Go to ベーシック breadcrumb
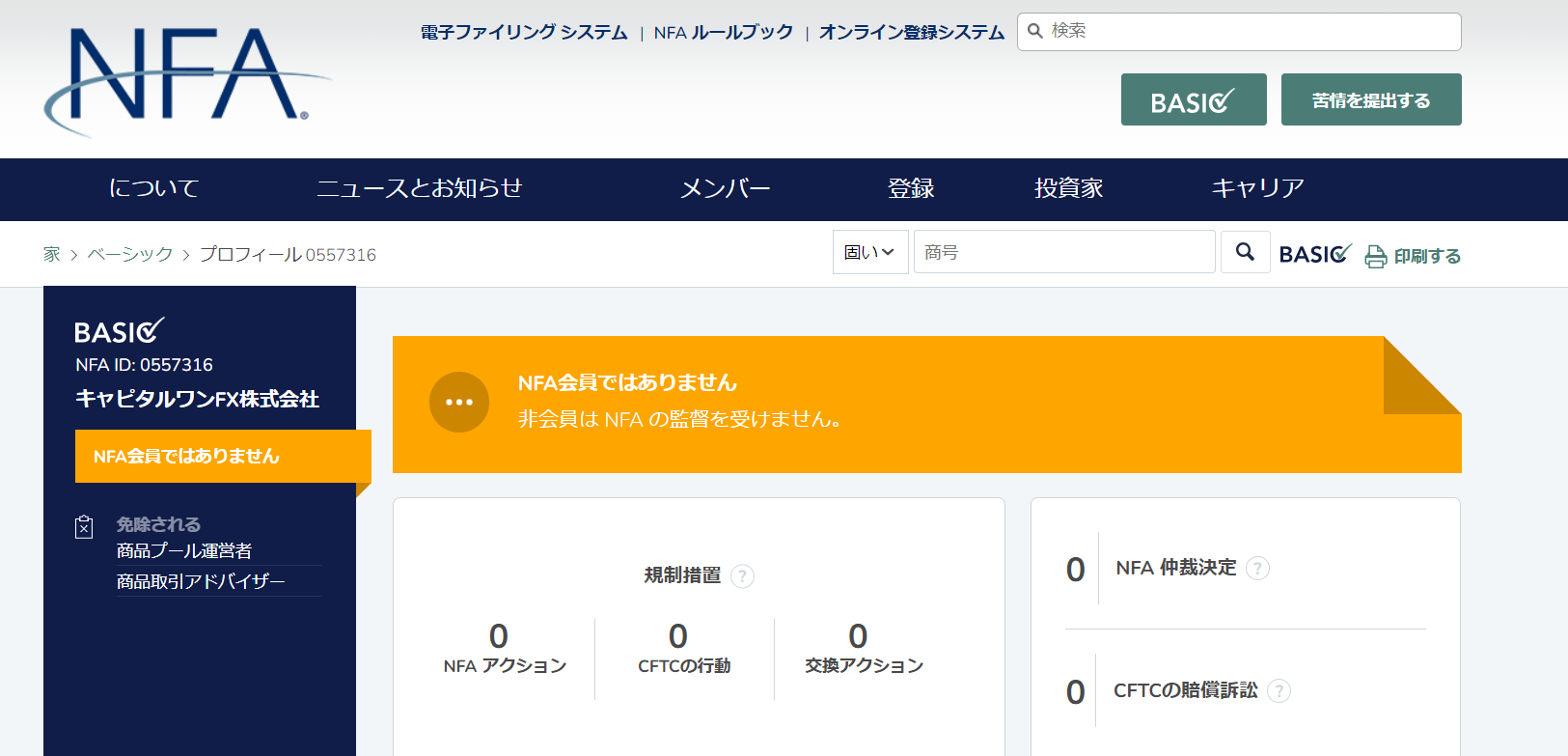1568x756 pixels. point(130,254)
